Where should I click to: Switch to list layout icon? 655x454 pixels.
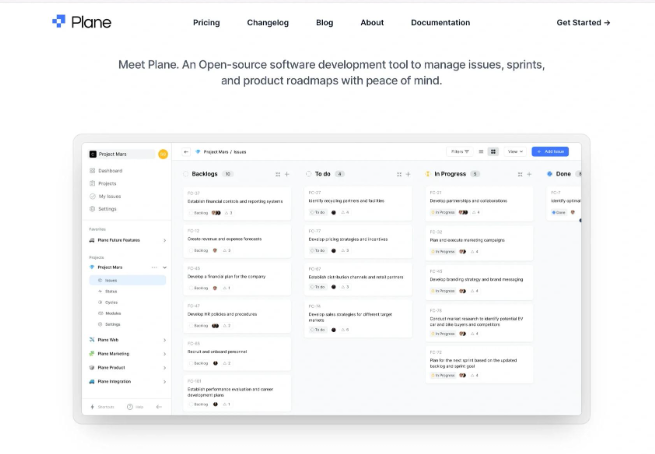click(481, 152)
